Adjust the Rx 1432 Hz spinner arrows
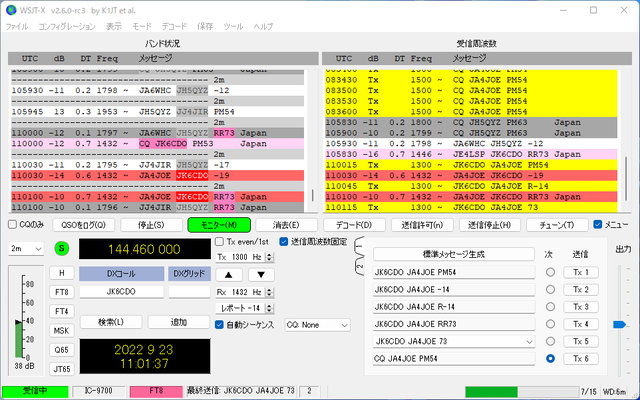 click(269, 292)
